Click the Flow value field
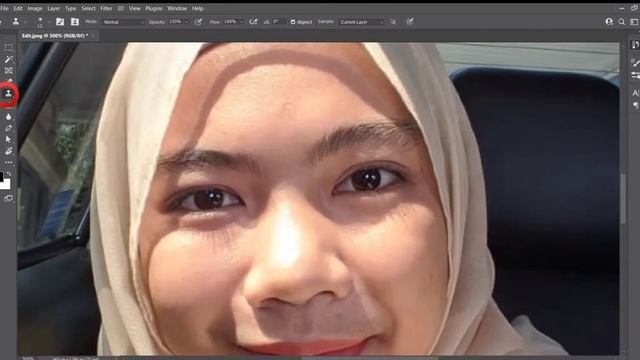 230,22
